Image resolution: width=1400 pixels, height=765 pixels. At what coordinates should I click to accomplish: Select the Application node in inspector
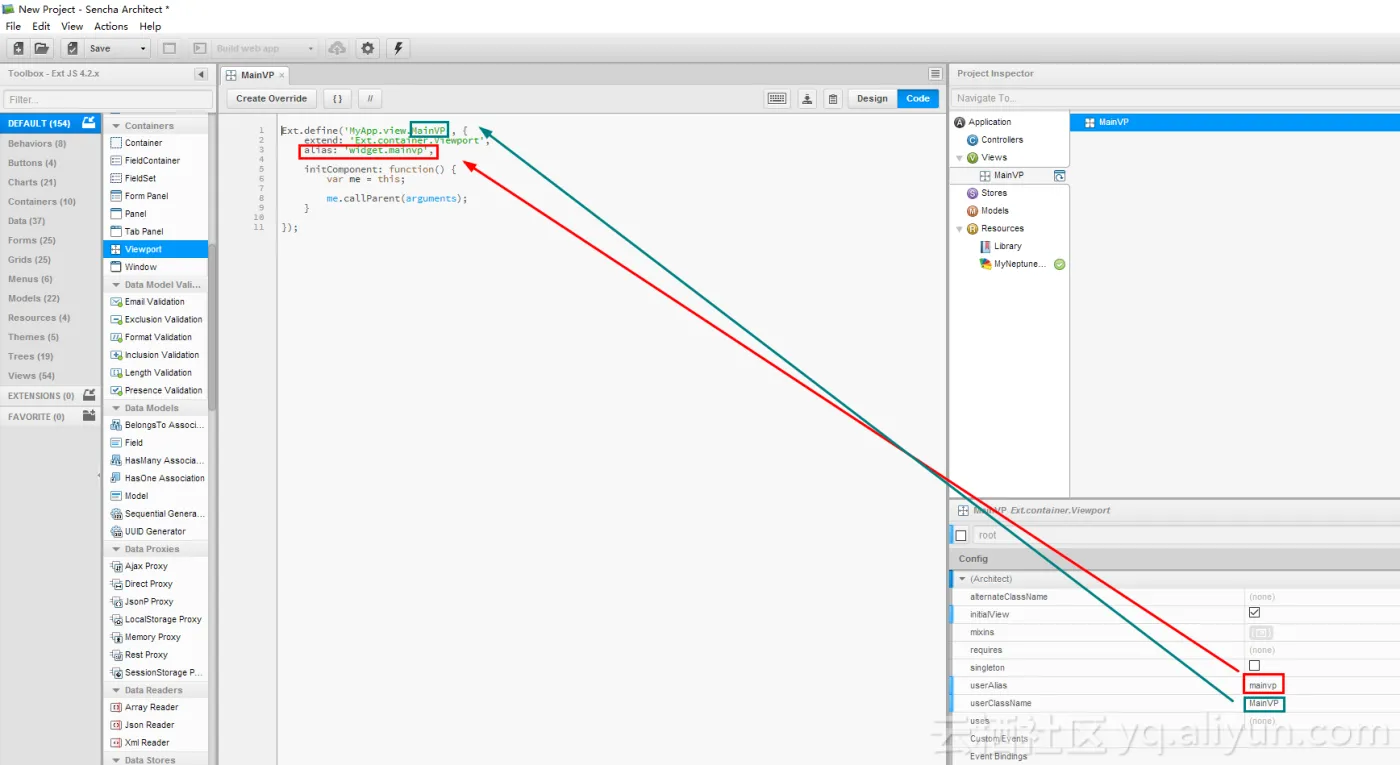pyautogui.click(x=989, y=122)
